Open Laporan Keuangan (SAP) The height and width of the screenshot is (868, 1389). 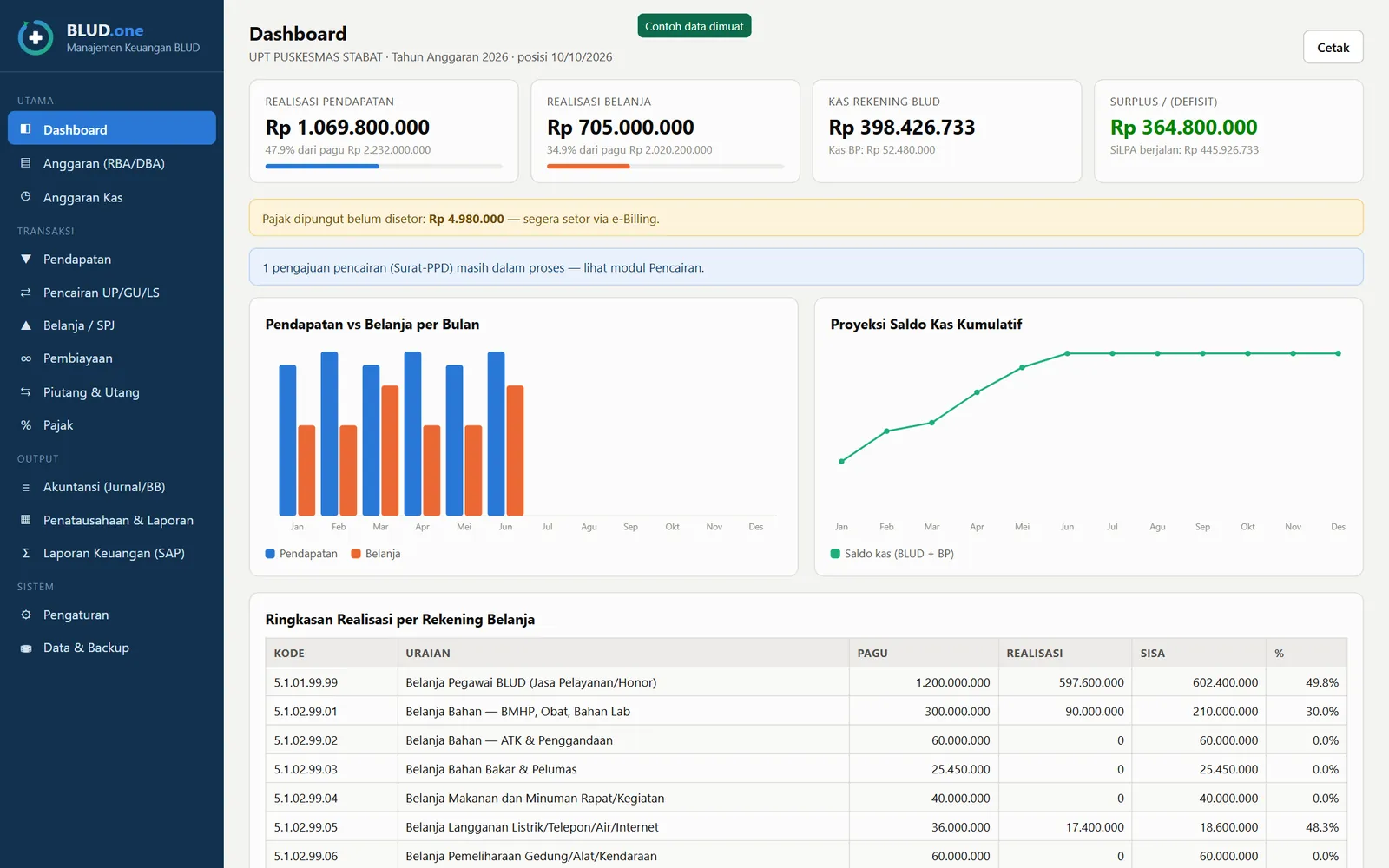(x=112, y=553)
